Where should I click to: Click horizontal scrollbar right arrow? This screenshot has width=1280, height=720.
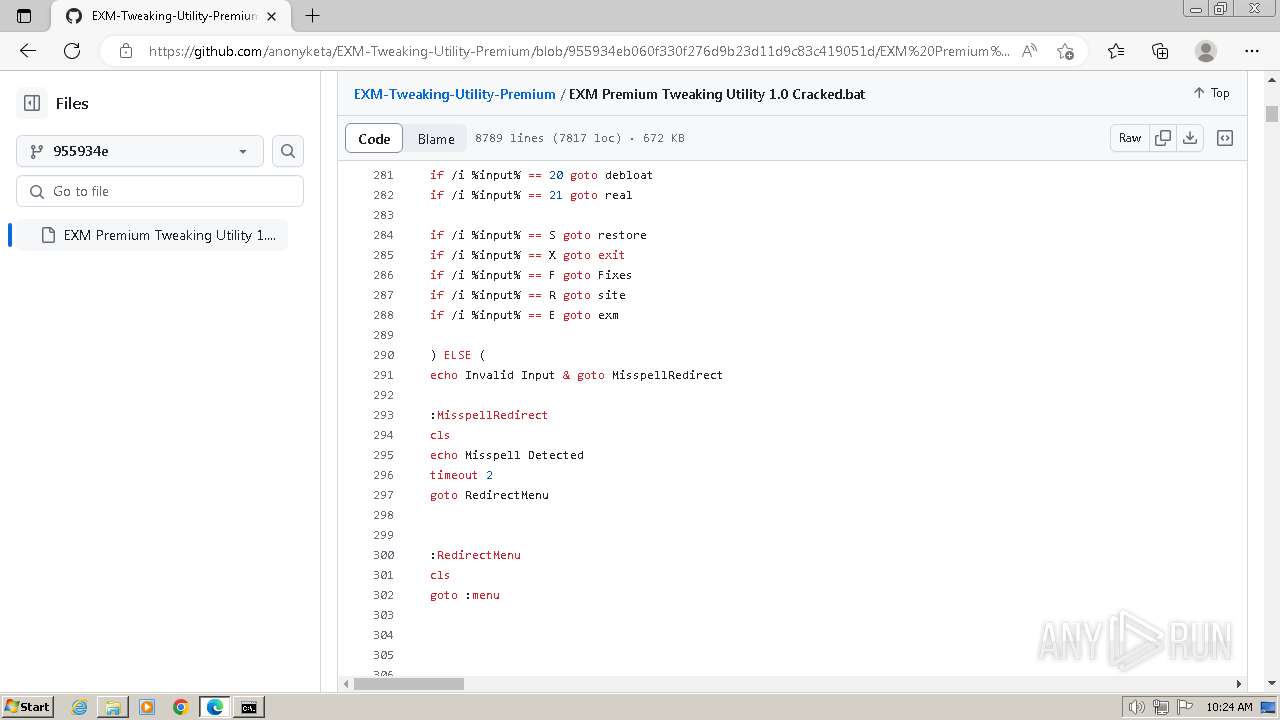coord(1238,684)
